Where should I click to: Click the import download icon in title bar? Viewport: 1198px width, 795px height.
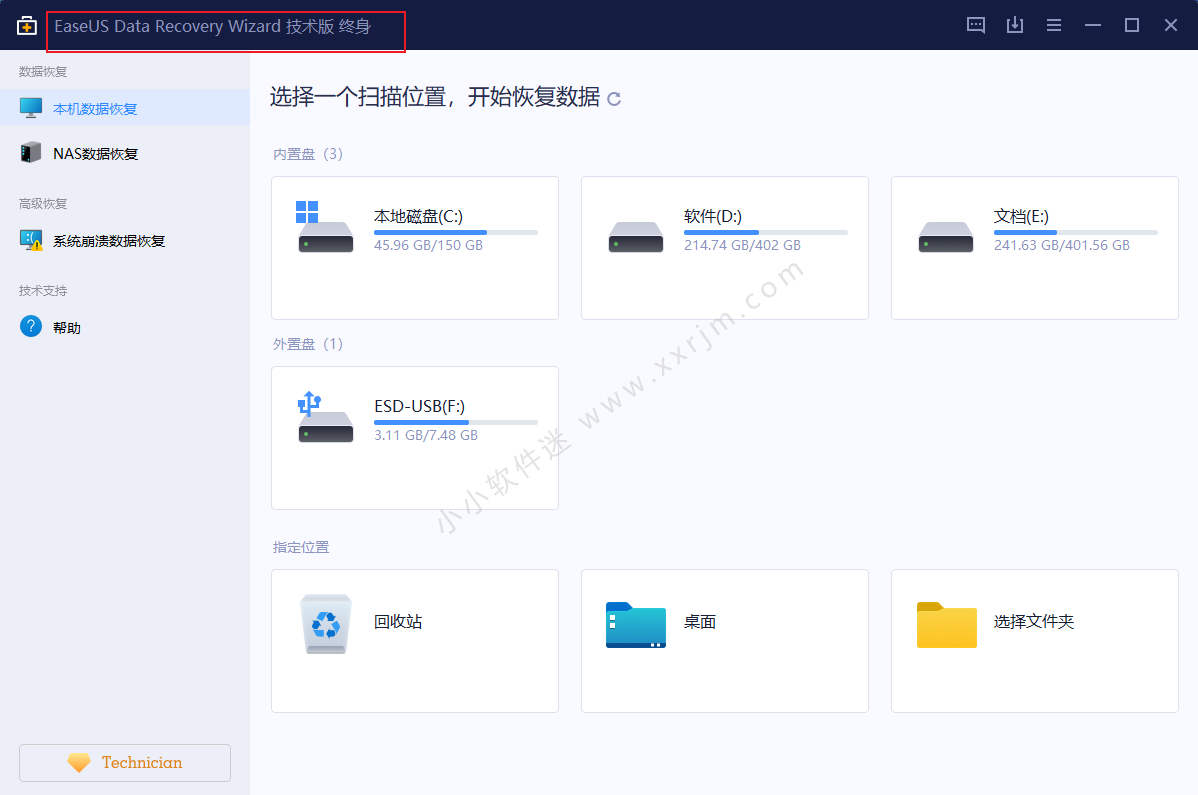(1015, 25)
